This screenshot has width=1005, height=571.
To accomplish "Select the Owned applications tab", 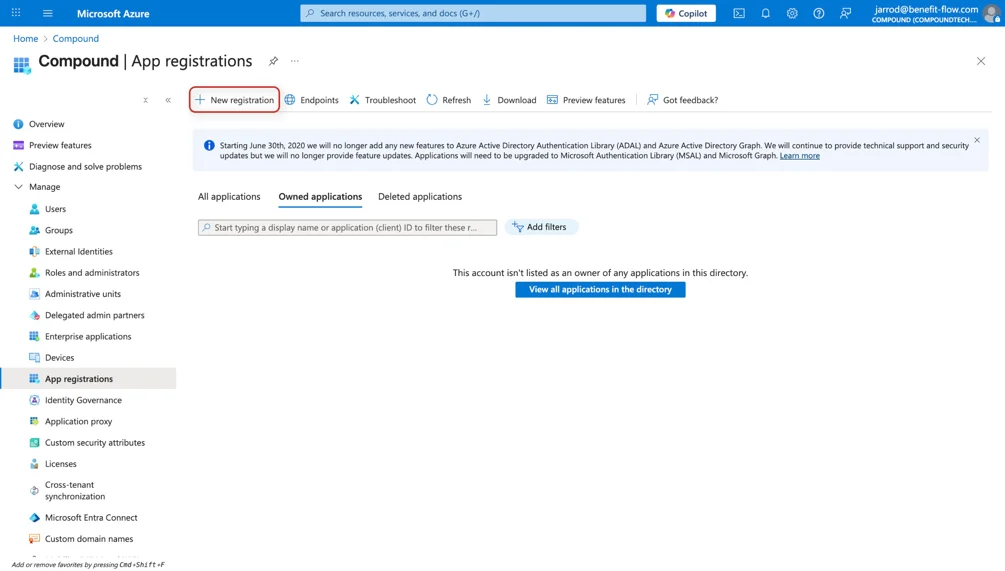I will (x=320, y=197).
